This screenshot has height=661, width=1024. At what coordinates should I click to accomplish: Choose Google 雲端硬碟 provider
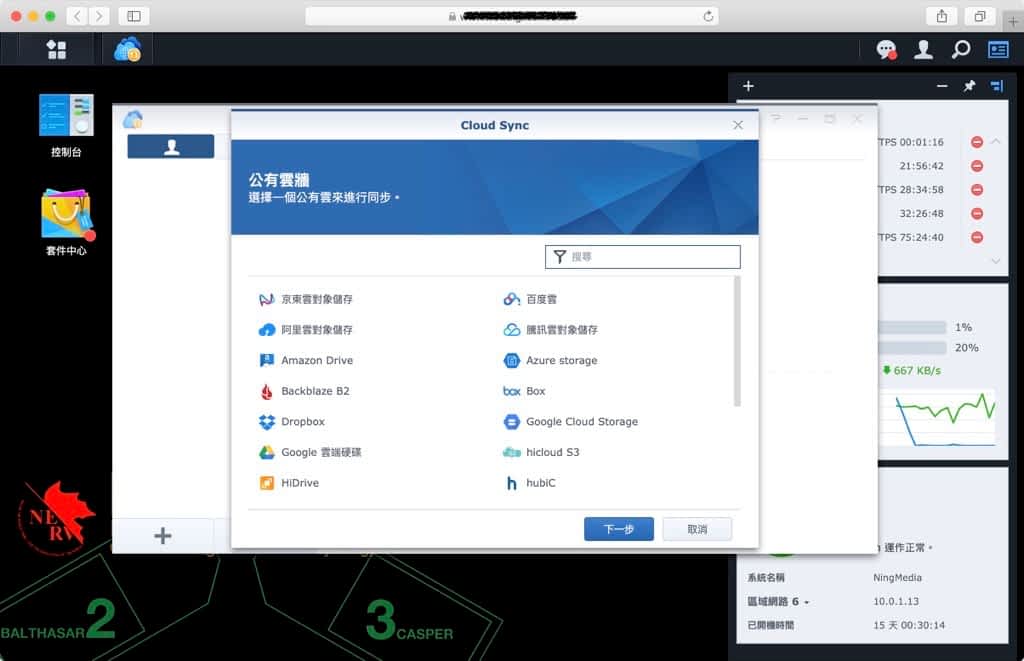pyautogui.click(x=310, y=452)
